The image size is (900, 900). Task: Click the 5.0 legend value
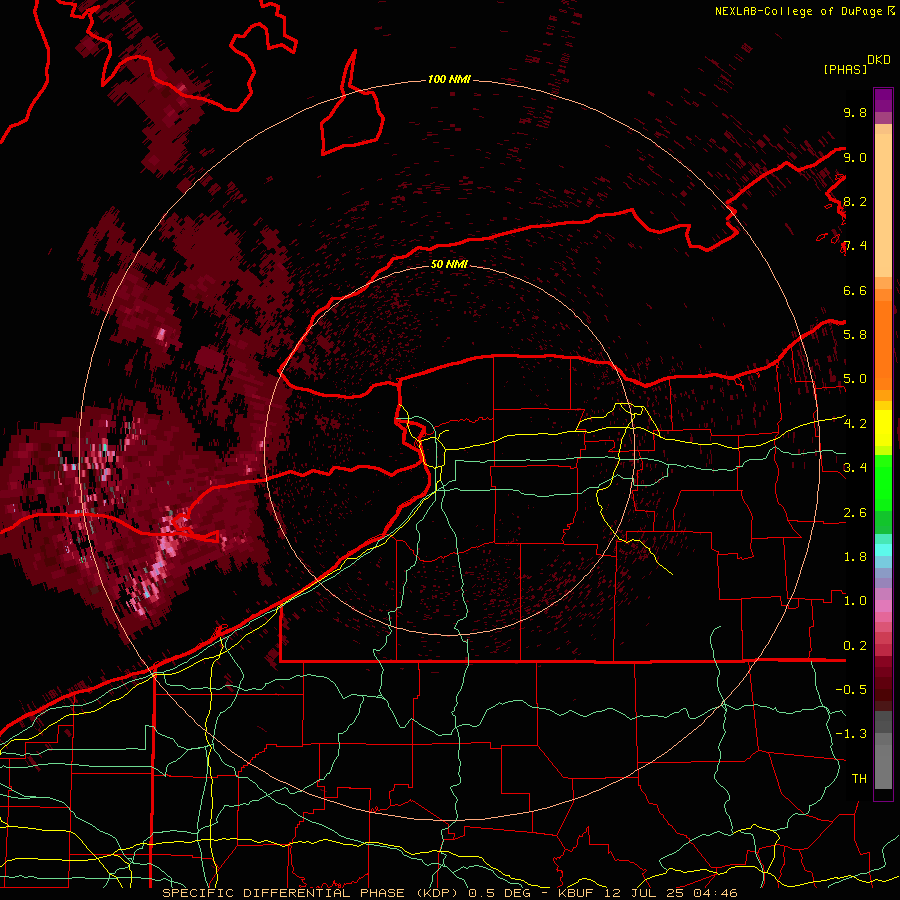point(855,379)
